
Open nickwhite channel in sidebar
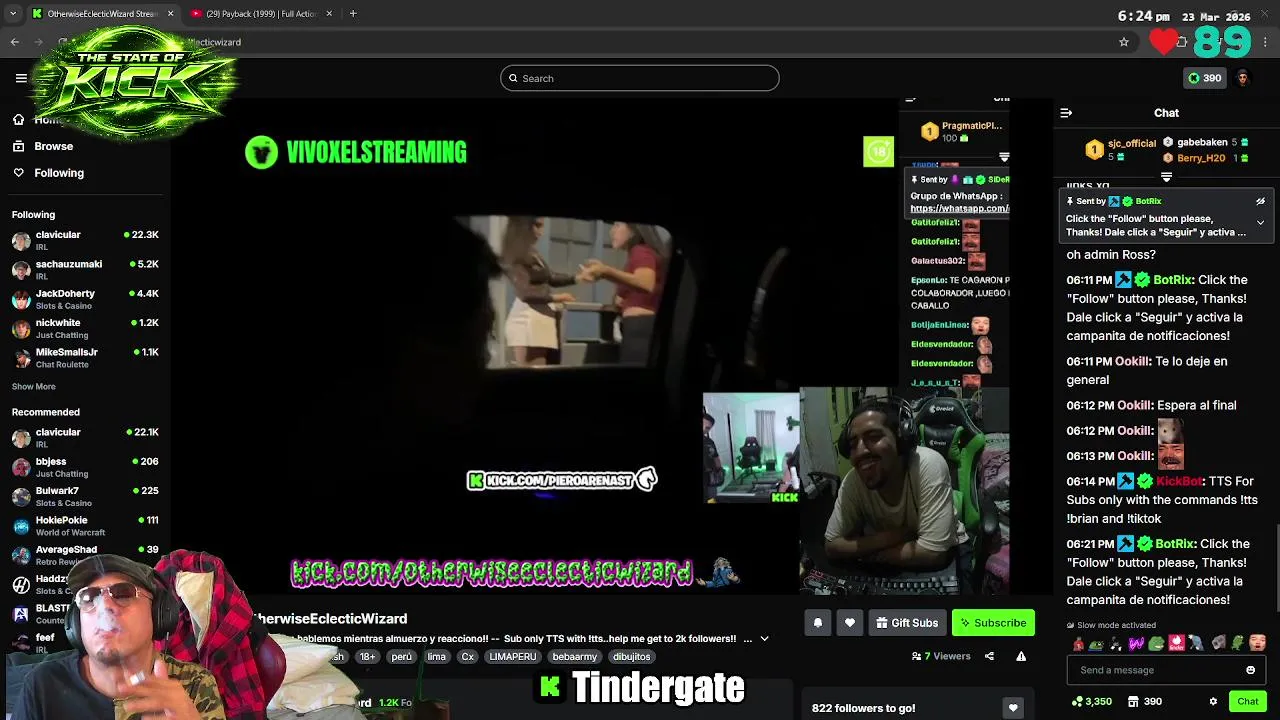(x=85, y=329)
